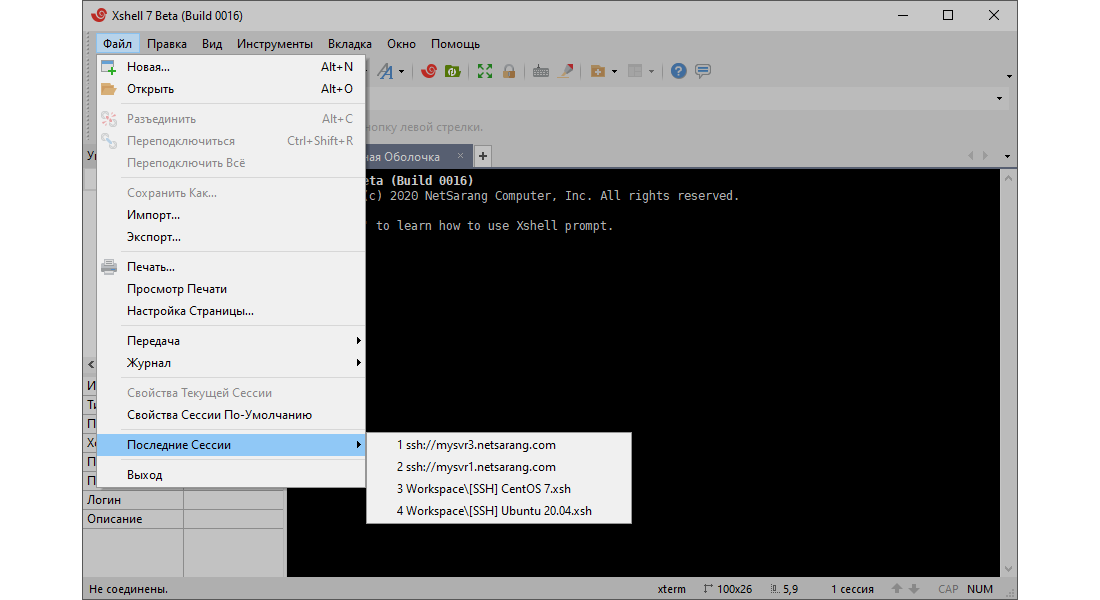
Task: Open the font settings toolbar icon
Action: tap(385, 71)
